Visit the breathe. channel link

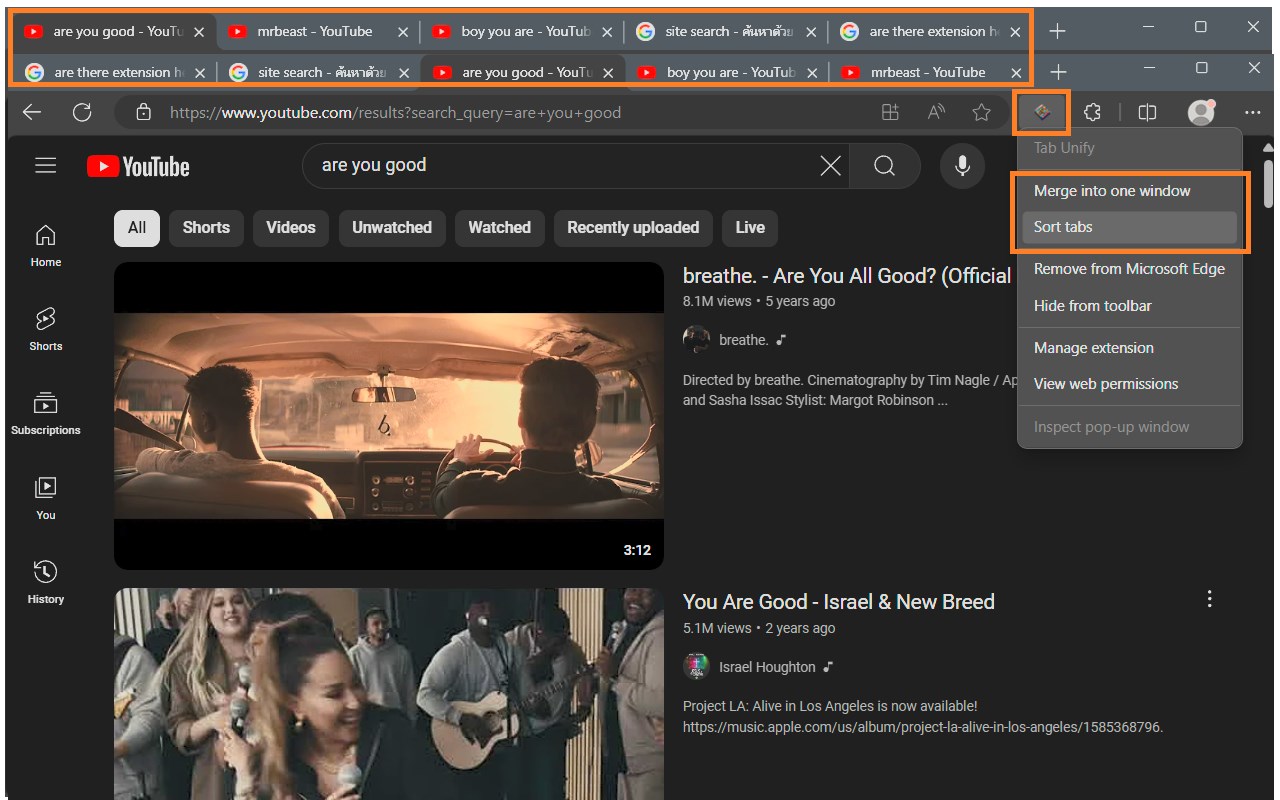pyautogui.click(x=743, y=340)
